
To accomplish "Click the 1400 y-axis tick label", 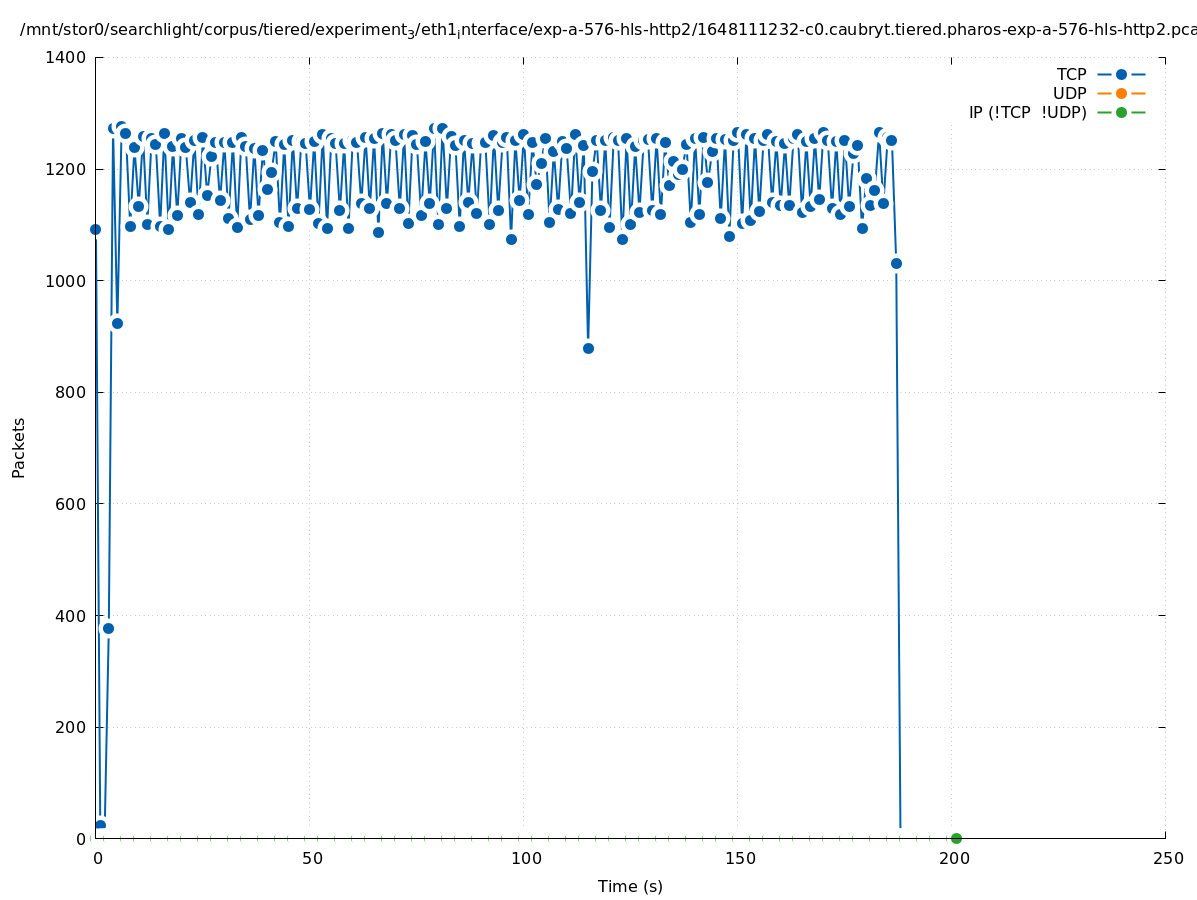I will 66,58.
